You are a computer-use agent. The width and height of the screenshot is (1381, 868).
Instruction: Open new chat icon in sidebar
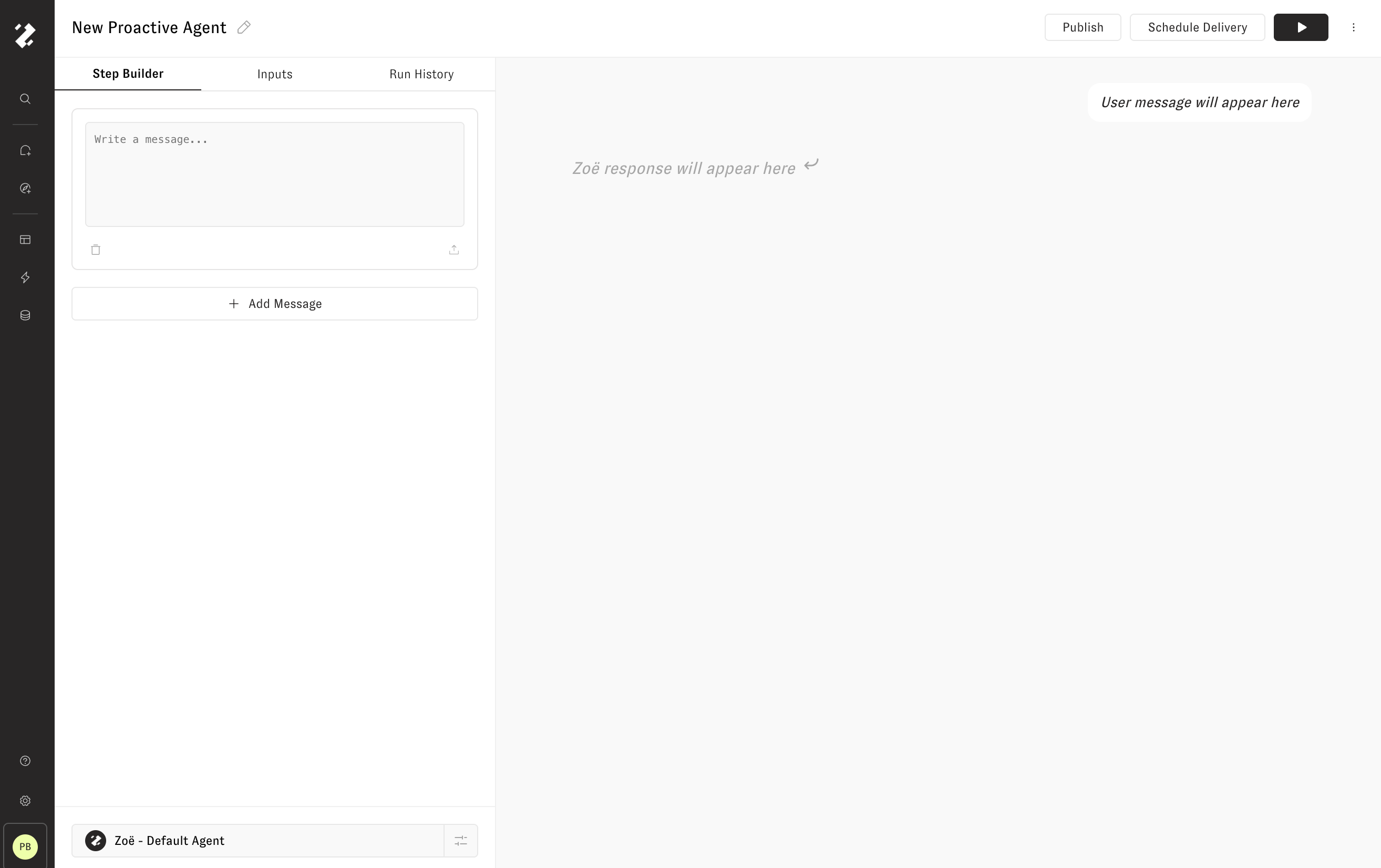click(x=25, y=151)
